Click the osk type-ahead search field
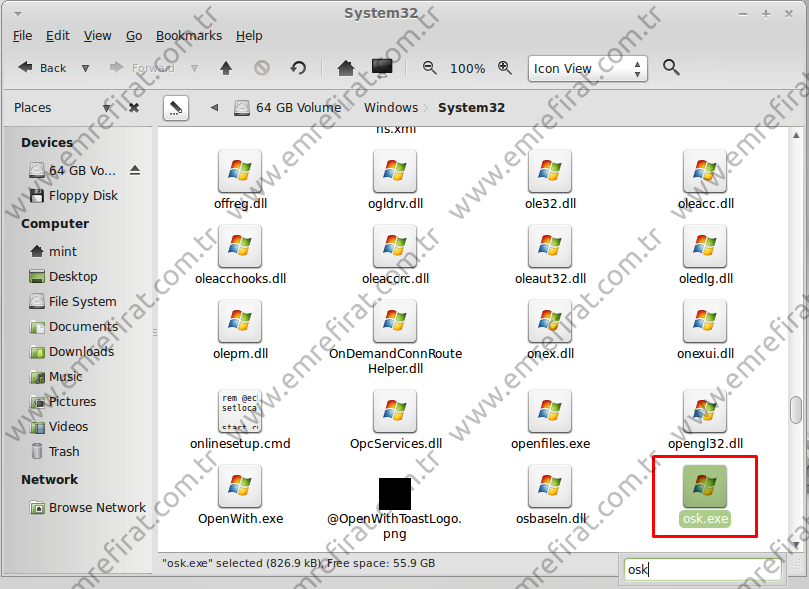This screenshot has height=589, width=809. [x=702, y=569]
